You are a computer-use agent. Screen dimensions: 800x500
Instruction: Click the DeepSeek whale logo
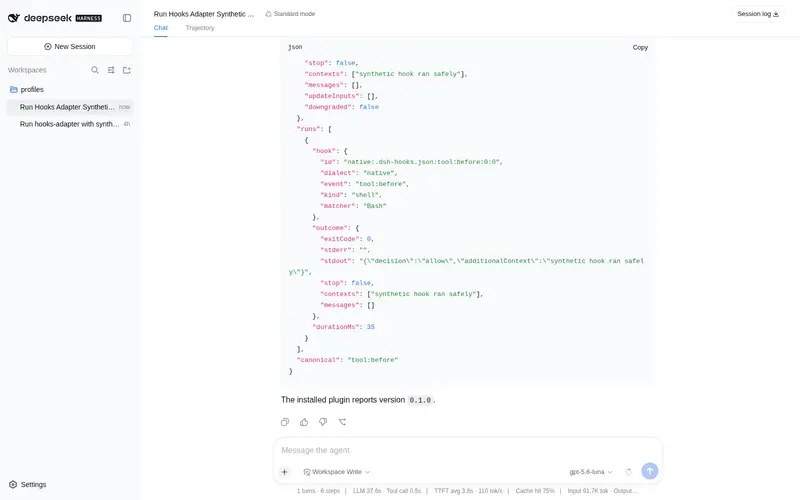tap(14, 18)
